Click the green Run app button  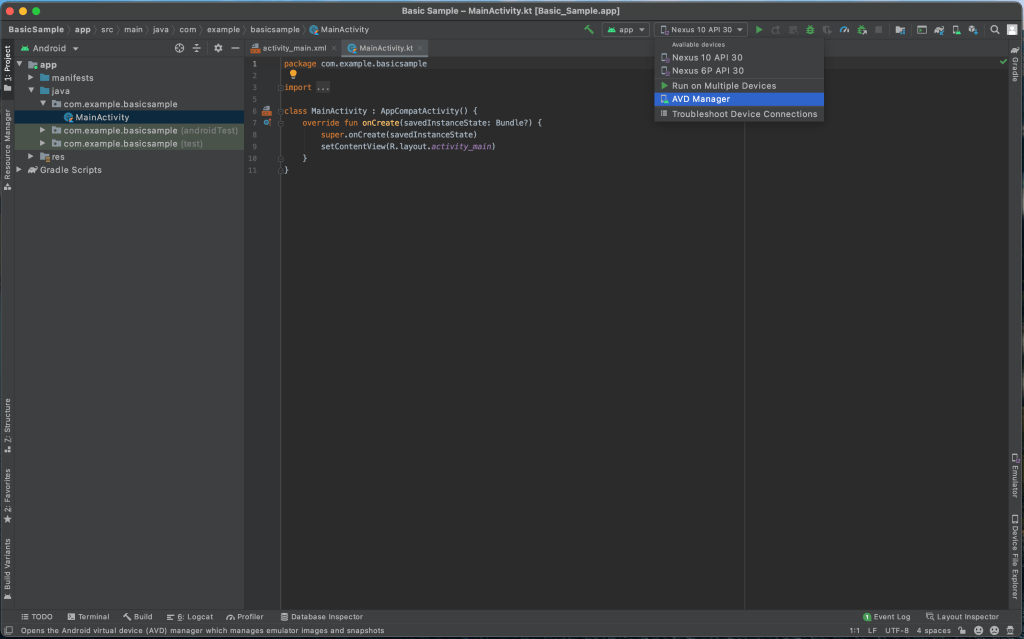click(x=759, y=30)
